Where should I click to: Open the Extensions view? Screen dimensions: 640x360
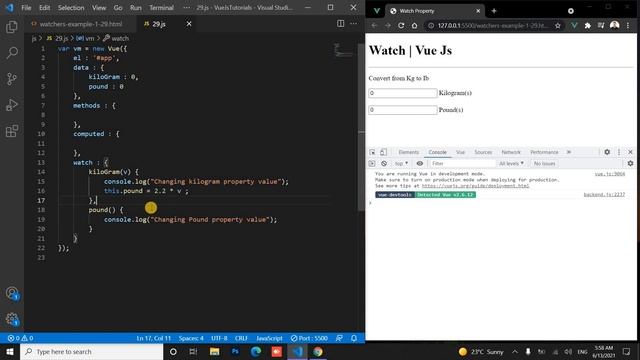coord(12,131)
